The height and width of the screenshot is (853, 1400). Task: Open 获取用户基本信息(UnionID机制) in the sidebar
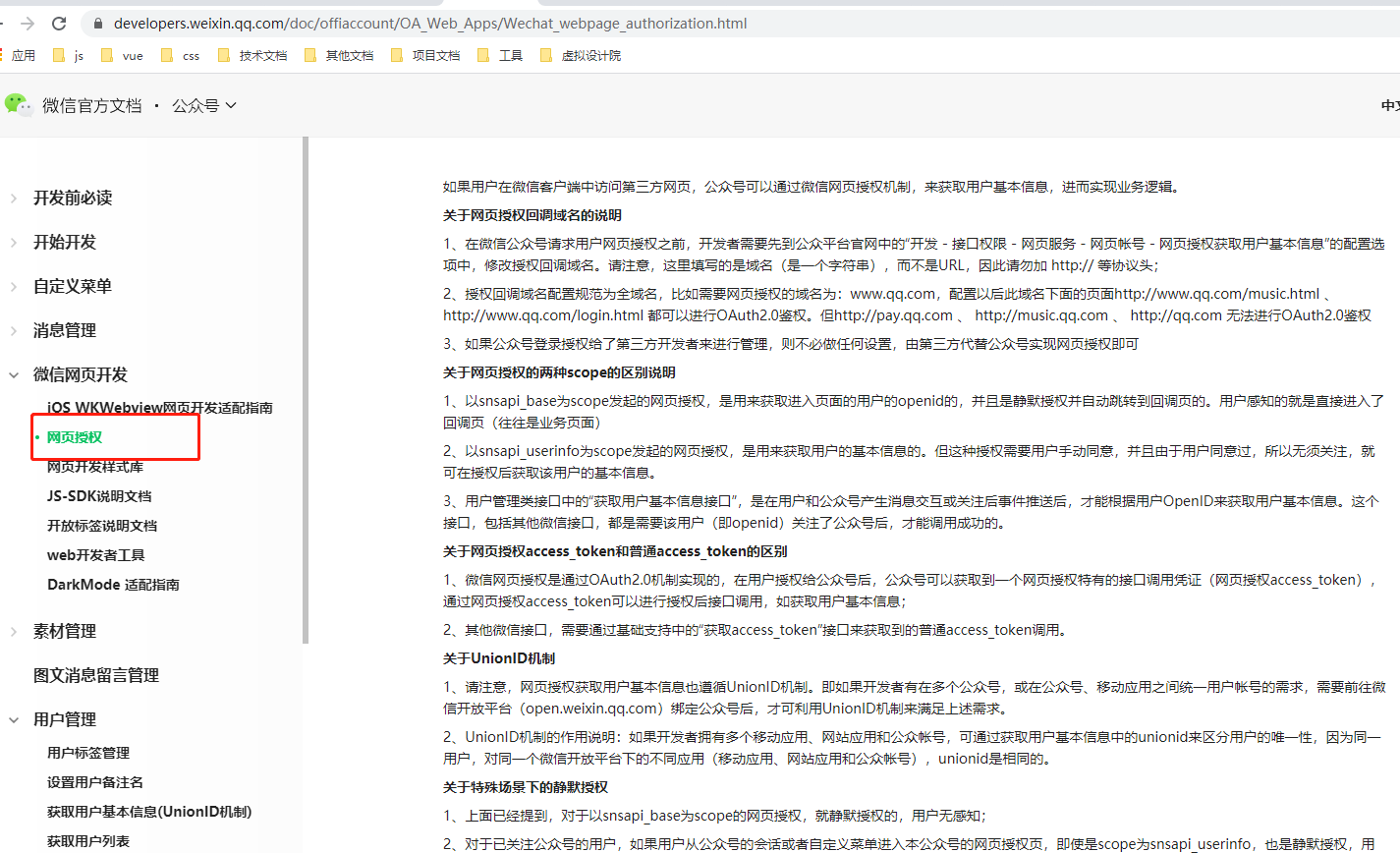[x=149, y=812]
